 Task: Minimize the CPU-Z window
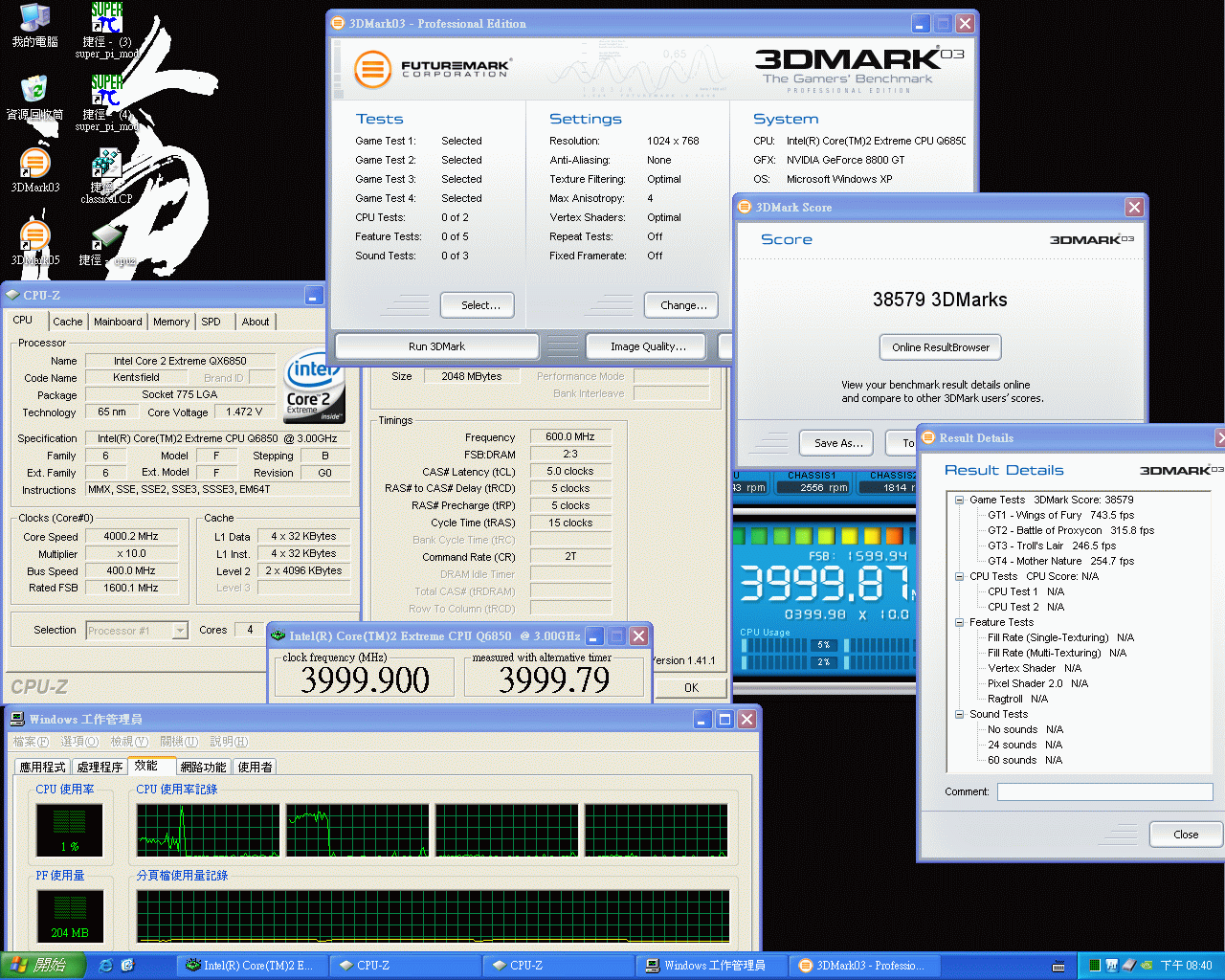tap(314, 295)
